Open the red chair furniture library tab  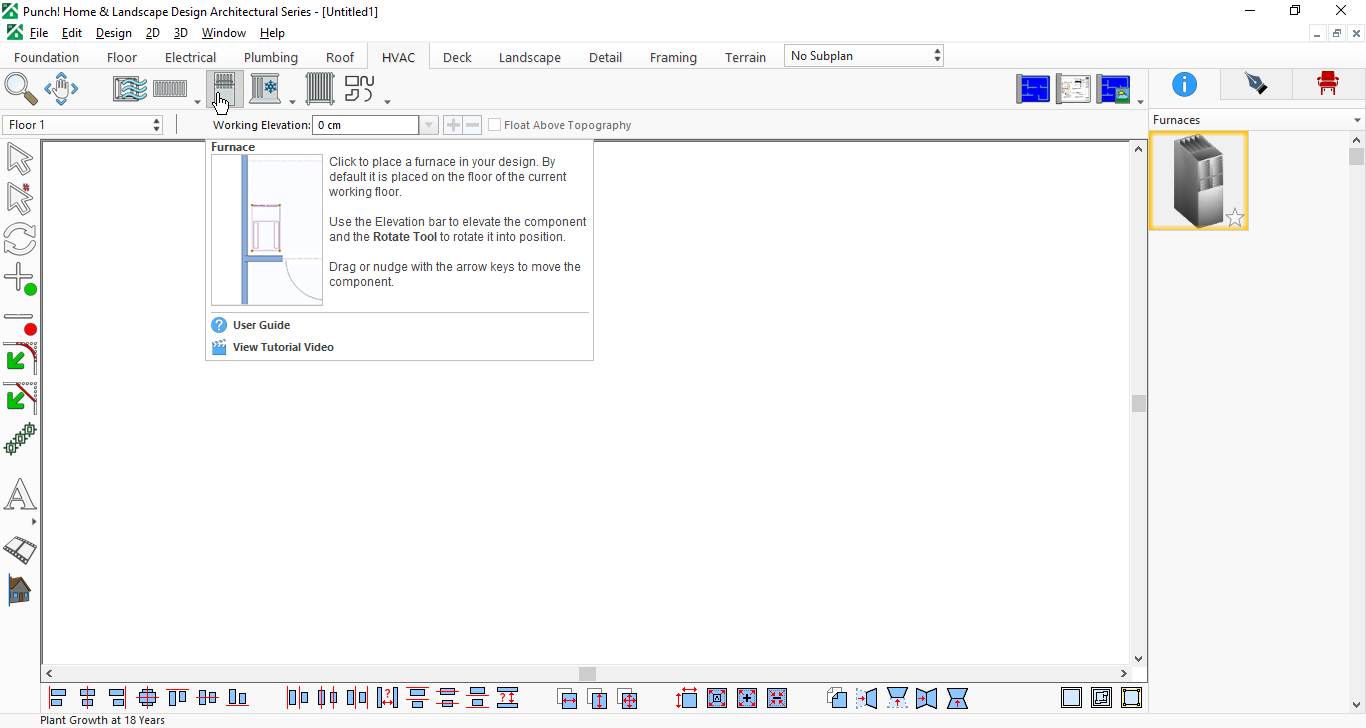pyautogui.click(x=1328, y=84)
